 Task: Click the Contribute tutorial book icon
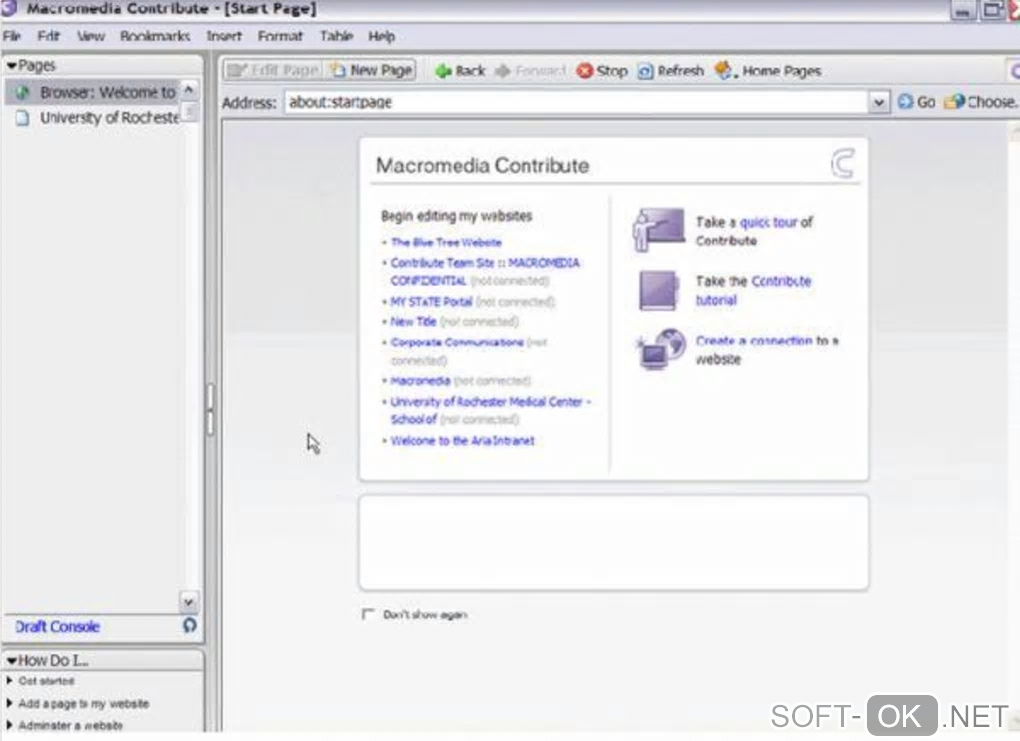click(x=658, y=290)
